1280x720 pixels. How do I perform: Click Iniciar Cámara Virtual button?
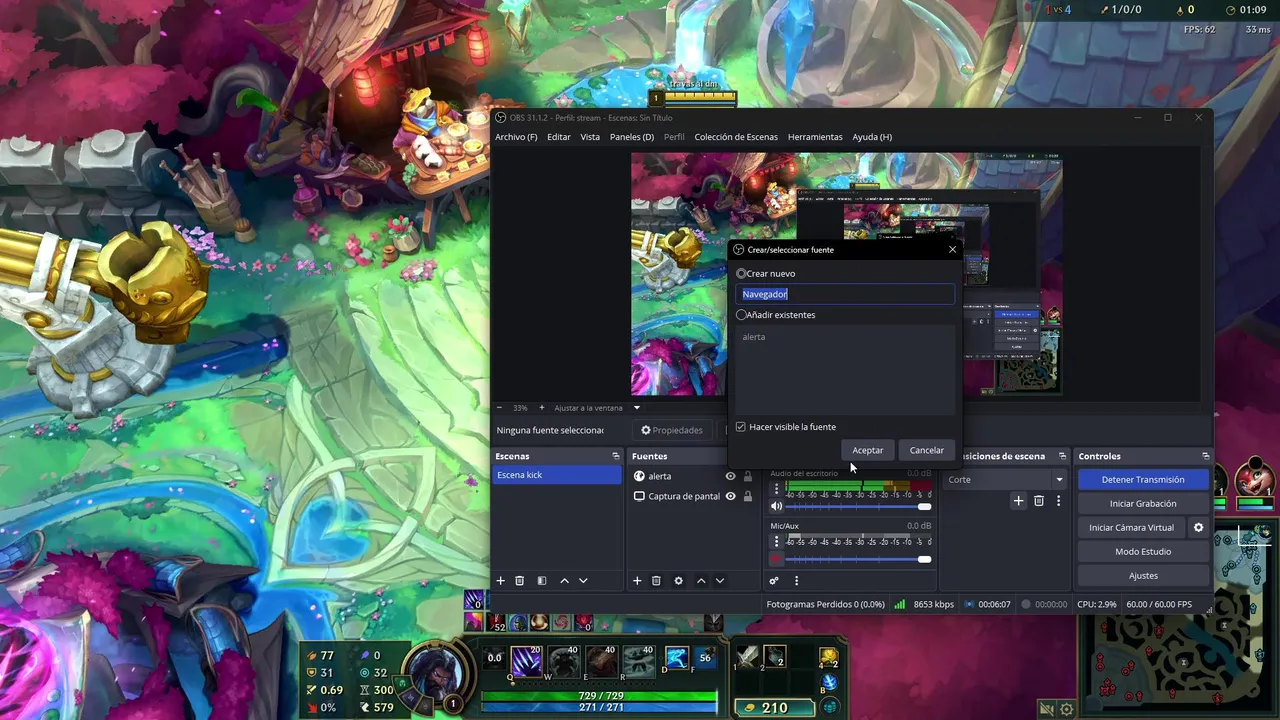coord(1131,528)
